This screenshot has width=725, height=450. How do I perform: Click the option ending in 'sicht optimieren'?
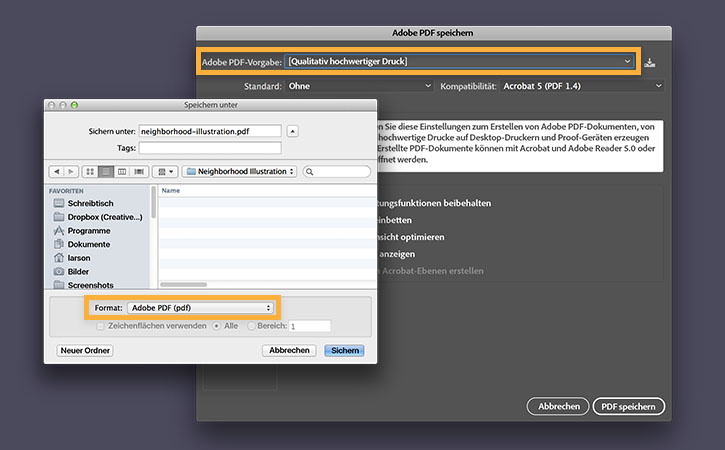(x=411, y=237)
